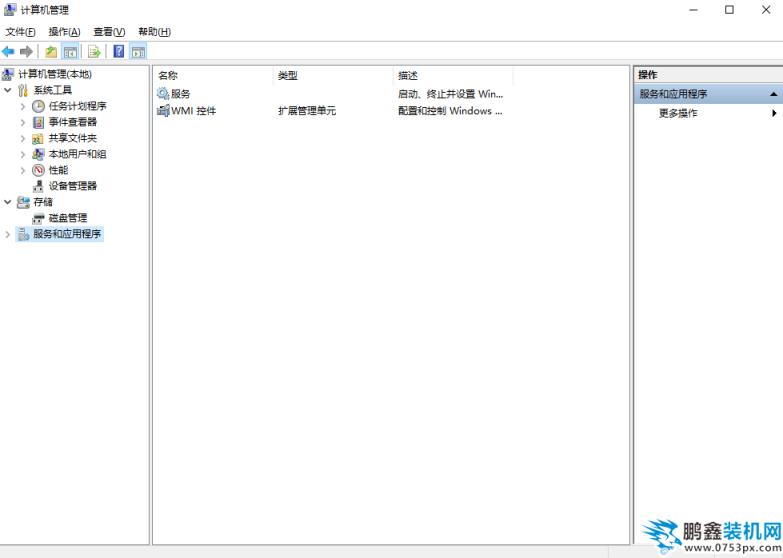Open the 查看(V) menu
Image resolution: width=783 pixels, height=558 pixels.
point(109,32)
